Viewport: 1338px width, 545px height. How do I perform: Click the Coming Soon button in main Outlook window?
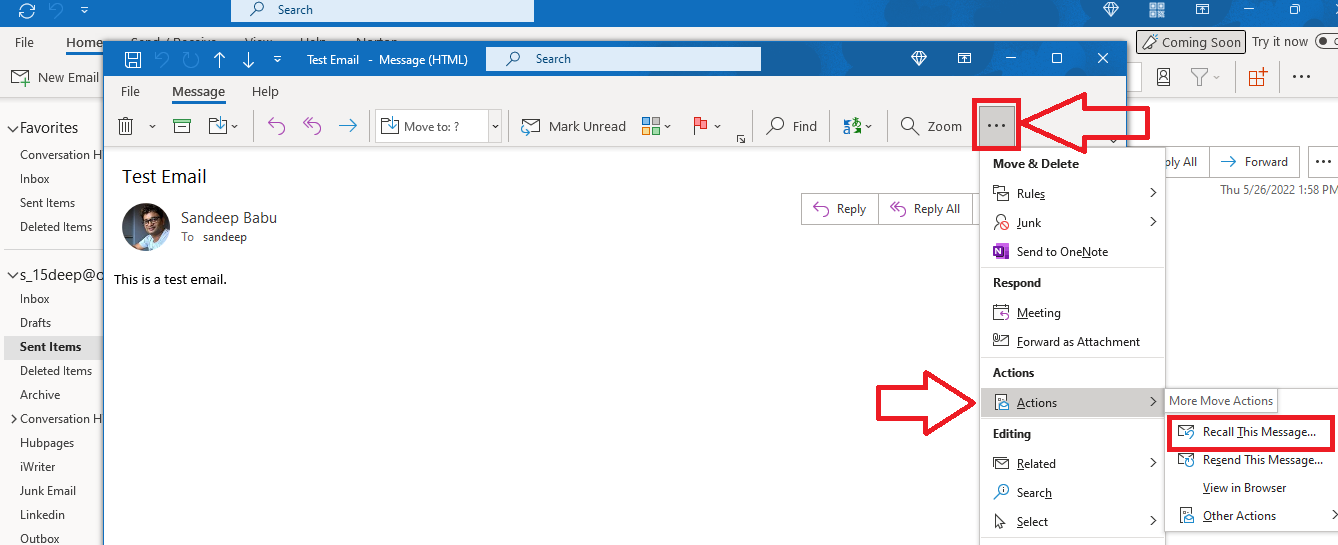1191,42
